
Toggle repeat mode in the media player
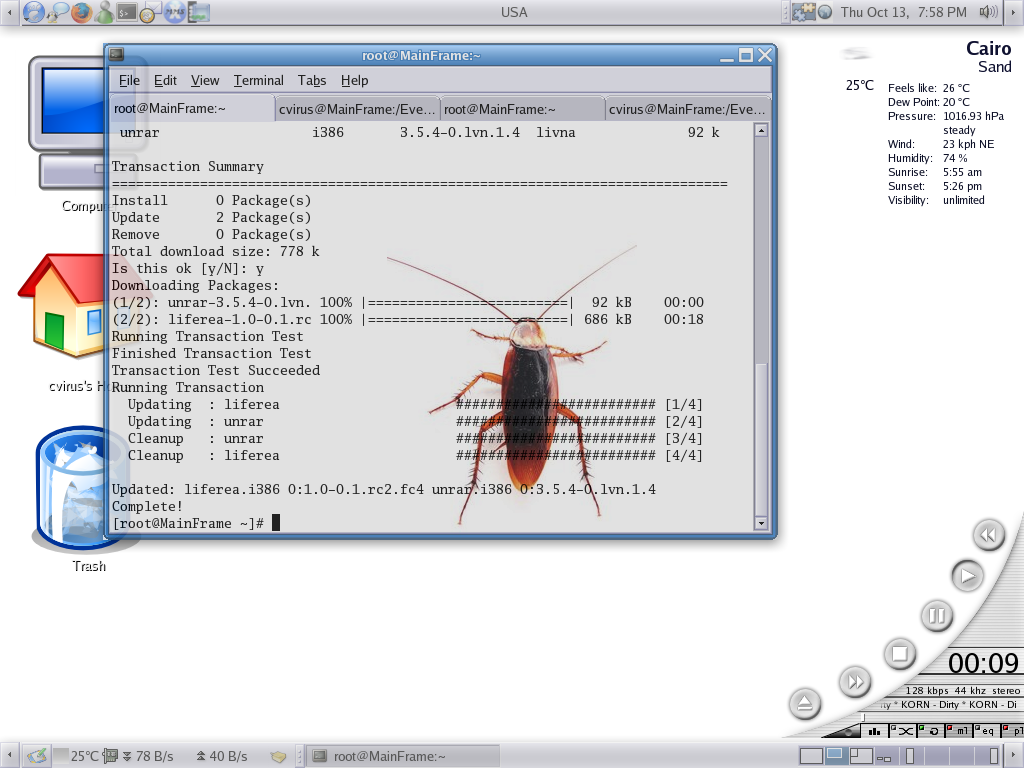[932, 731]
